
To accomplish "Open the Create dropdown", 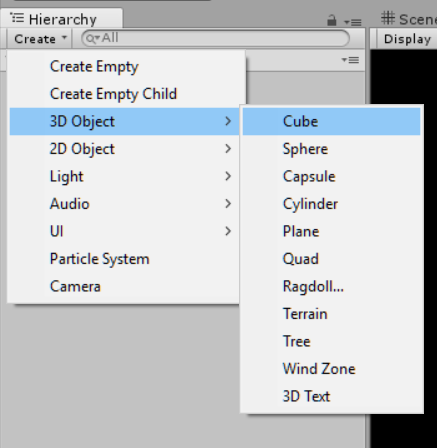I will 40,39.
